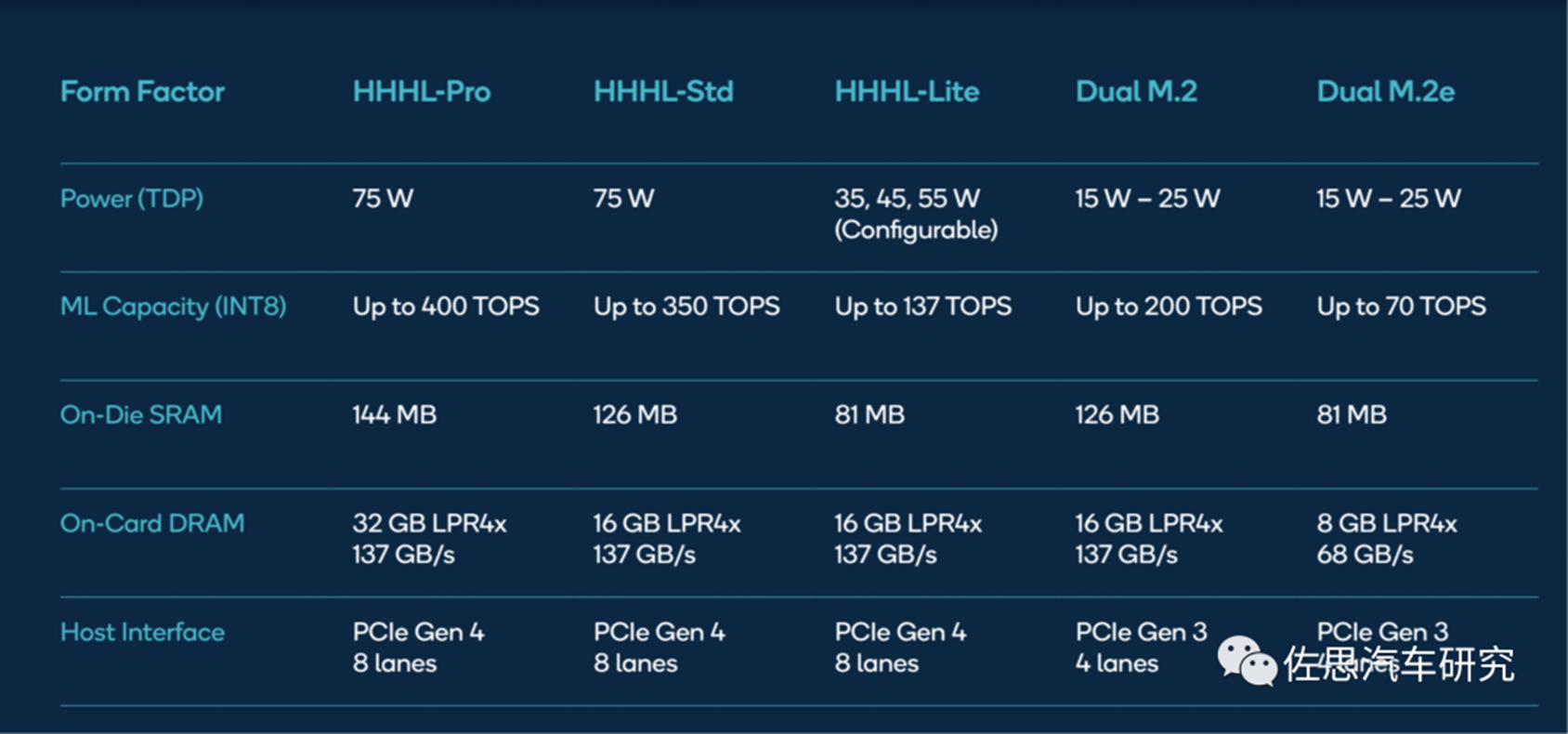This screenshot has width=1568, height=734.
Task: Select the On-Die SRAM row label
Action: pyautogui.click(x=141, y=414)
